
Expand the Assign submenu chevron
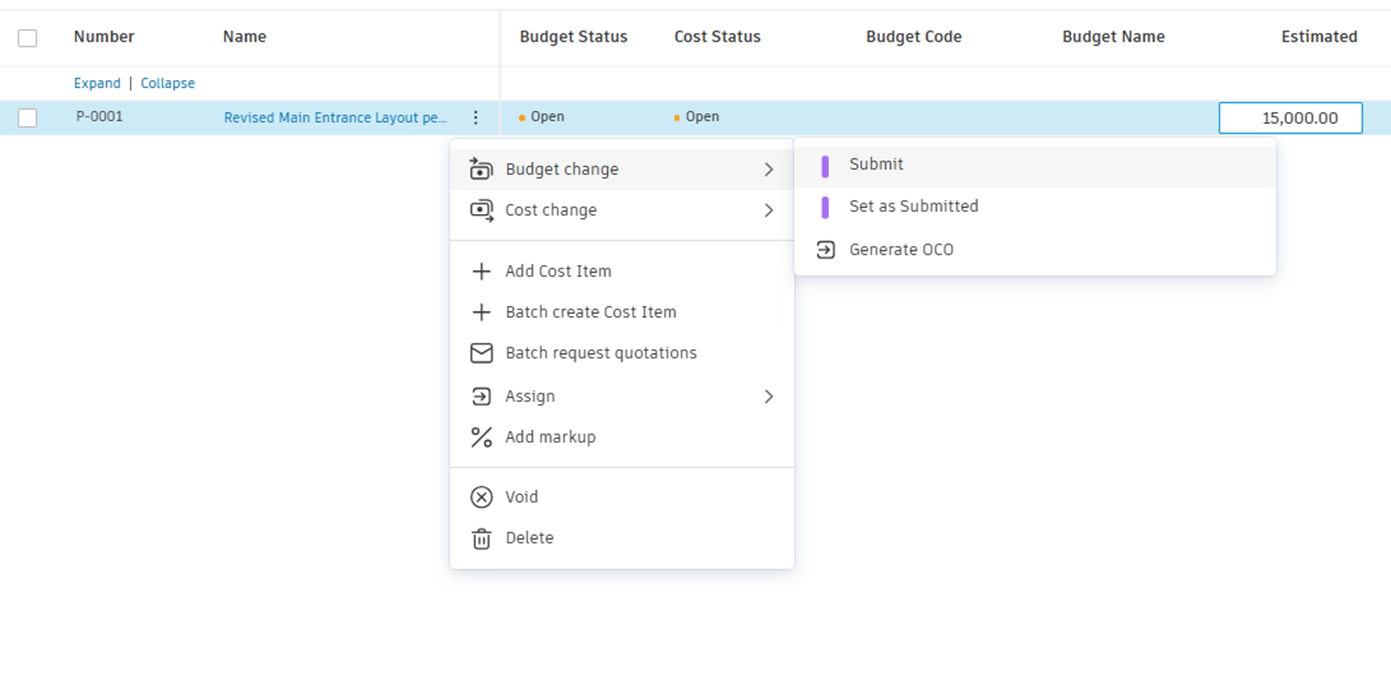[769, 396]
